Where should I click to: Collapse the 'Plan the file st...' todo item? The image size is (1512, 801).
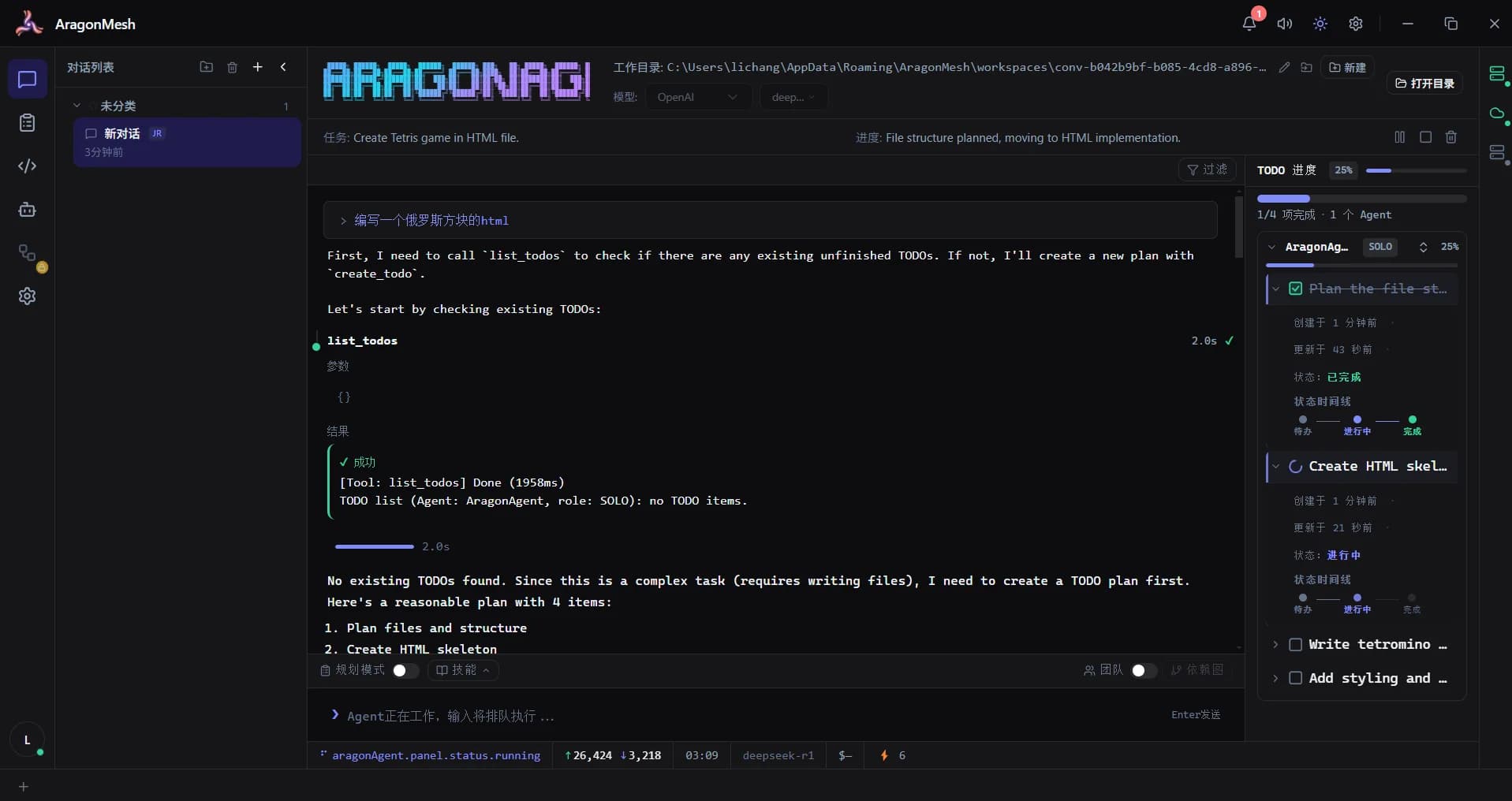(x=1275, y=289)
